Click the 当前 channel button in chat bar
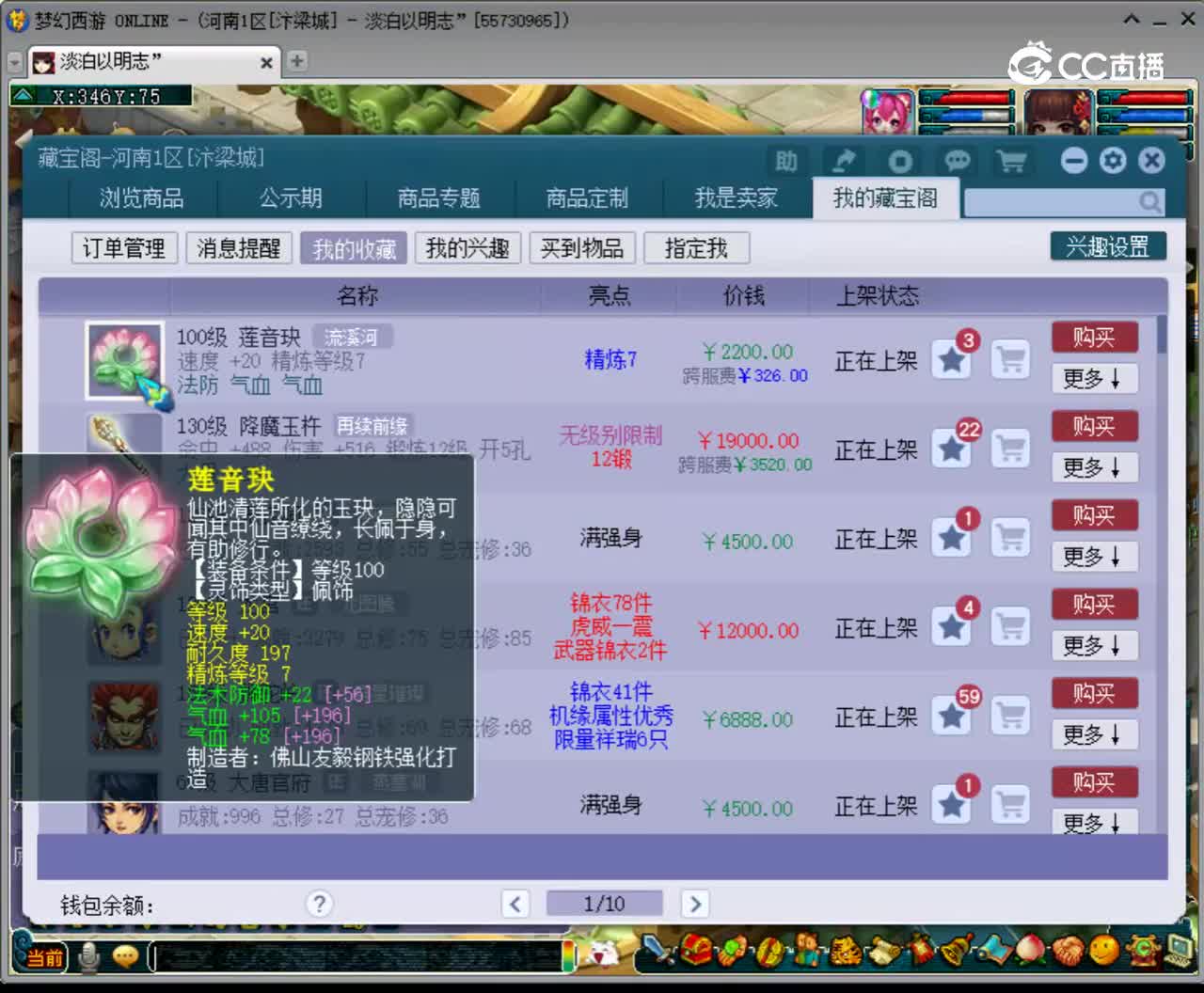1204x993 pixels. [43, 957]
